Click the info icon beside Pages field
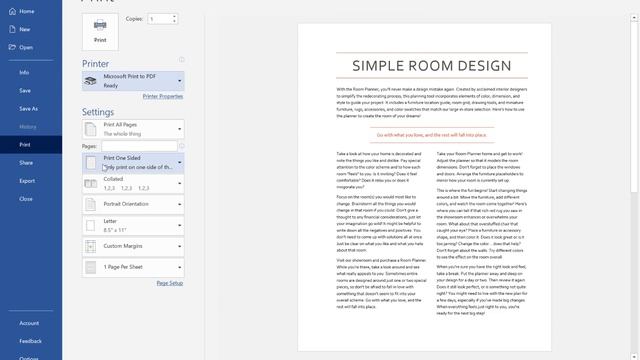Viewport: 640px width, 360px height. pyautogui.click(x=182, y=146)
